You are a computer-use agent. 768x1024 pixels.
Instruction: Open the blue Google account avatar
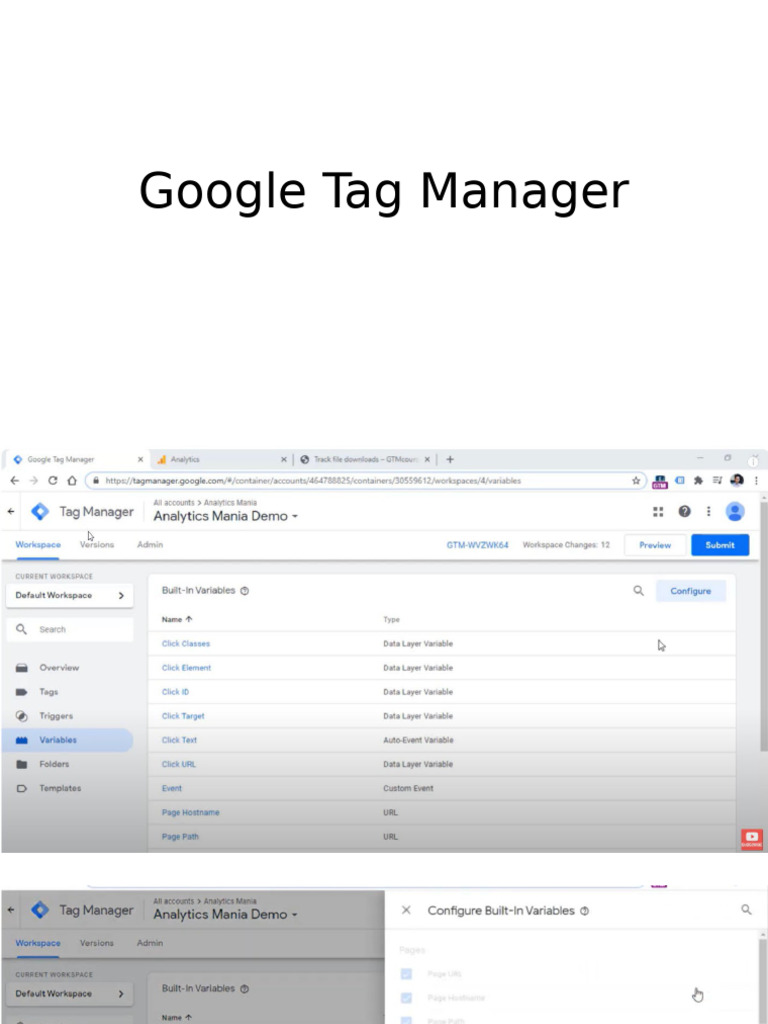click(x=735, y=511)
